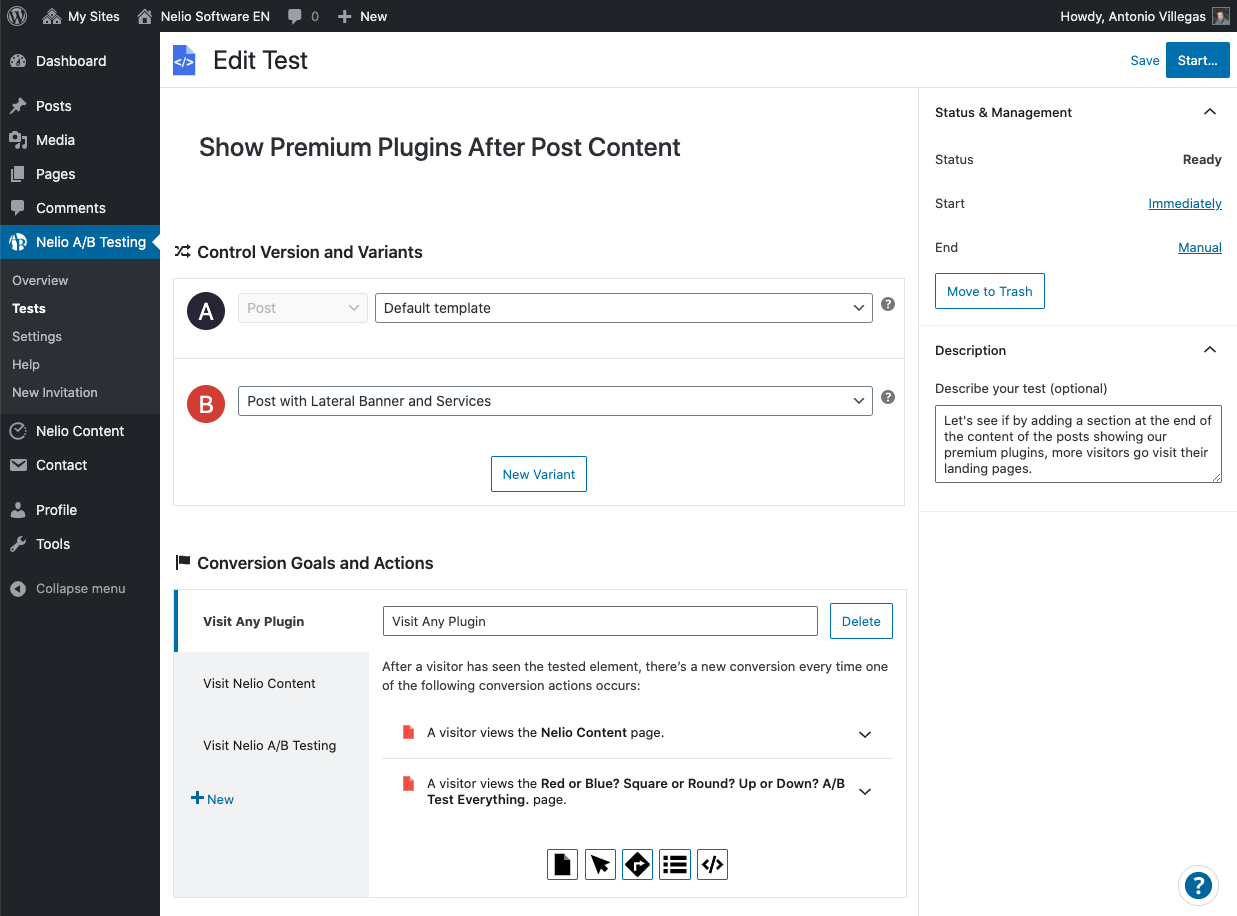Change the Manual end setting
The width and height of the screenshot is (1237, 916).
click(x=1200, y=247)
